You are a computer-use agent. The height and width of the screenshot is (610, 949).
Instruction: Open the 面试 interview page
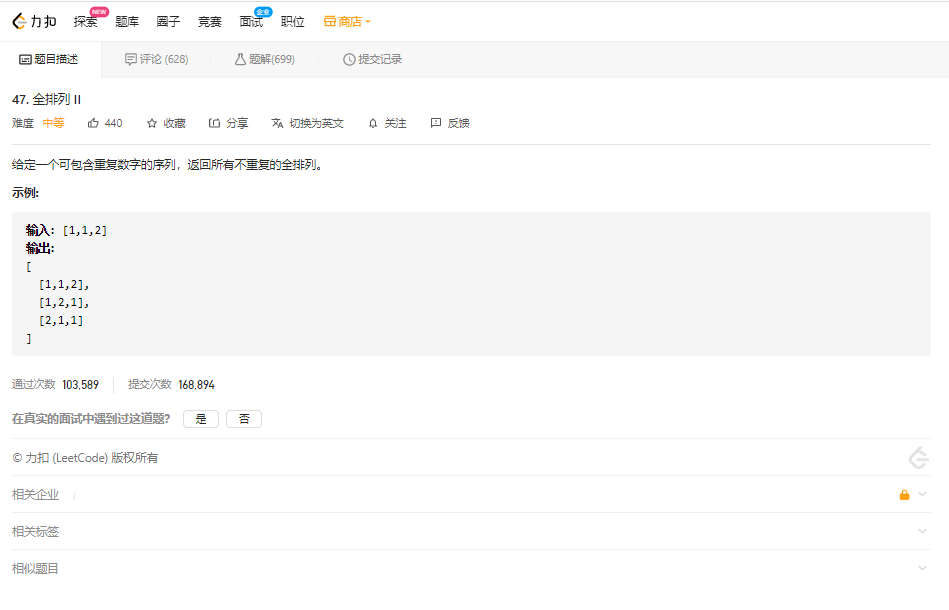pos(251,22)
